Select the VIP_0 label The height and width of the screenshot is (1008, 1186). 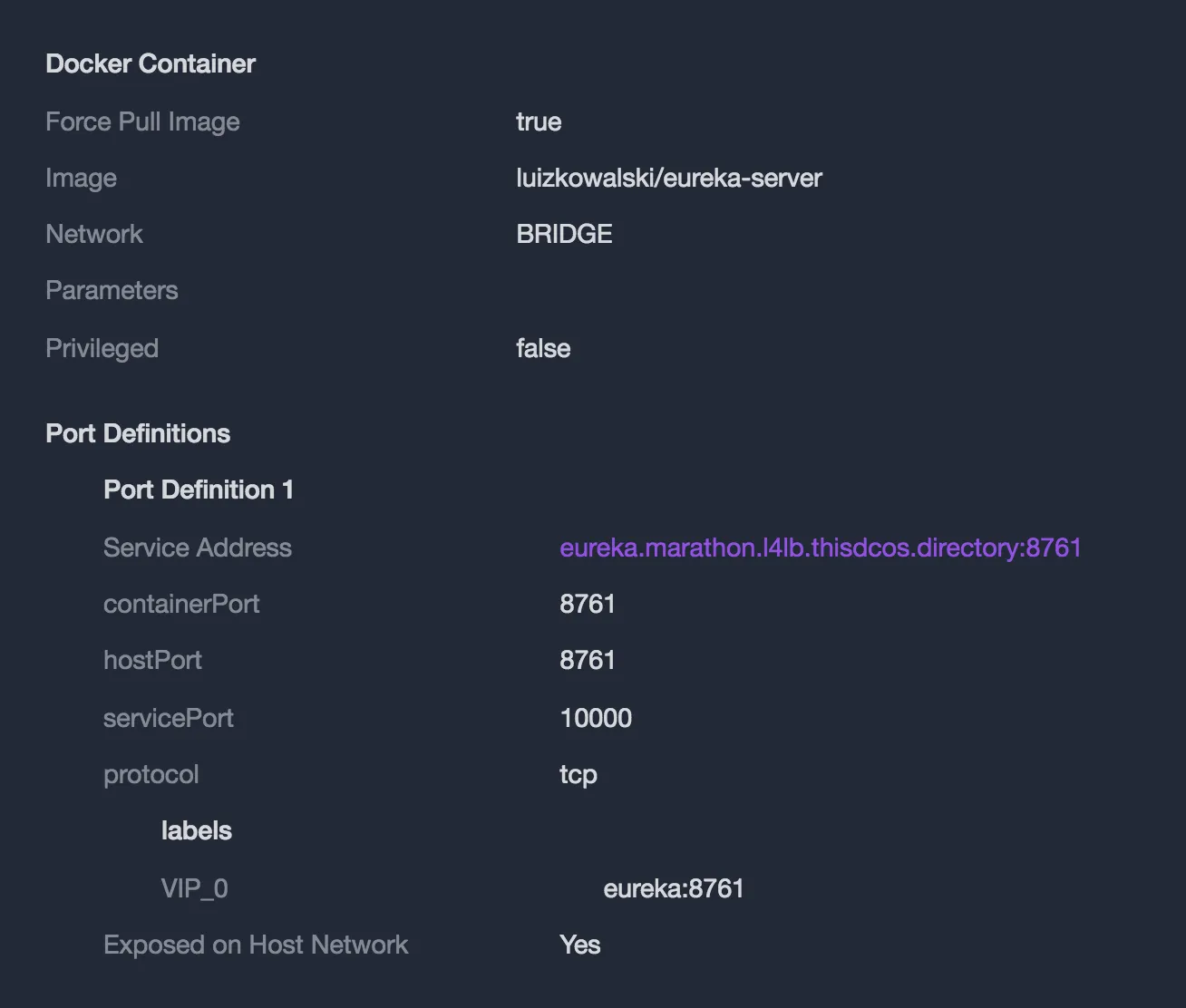(194, 888)
